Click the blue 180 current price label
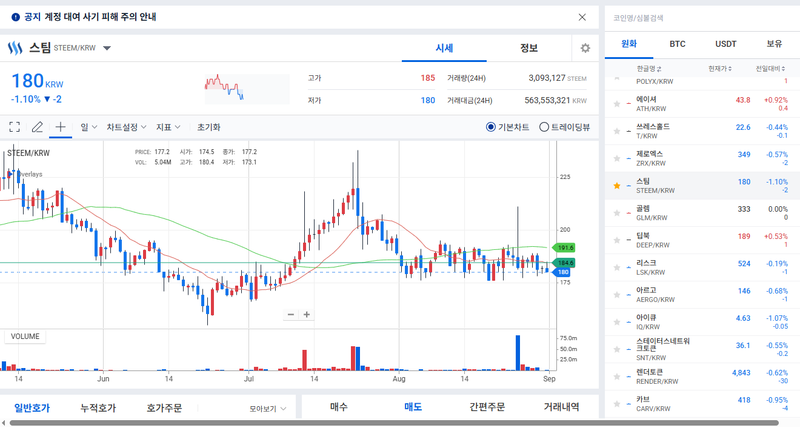The image size is (800, 427). click(x=562, y=272)
